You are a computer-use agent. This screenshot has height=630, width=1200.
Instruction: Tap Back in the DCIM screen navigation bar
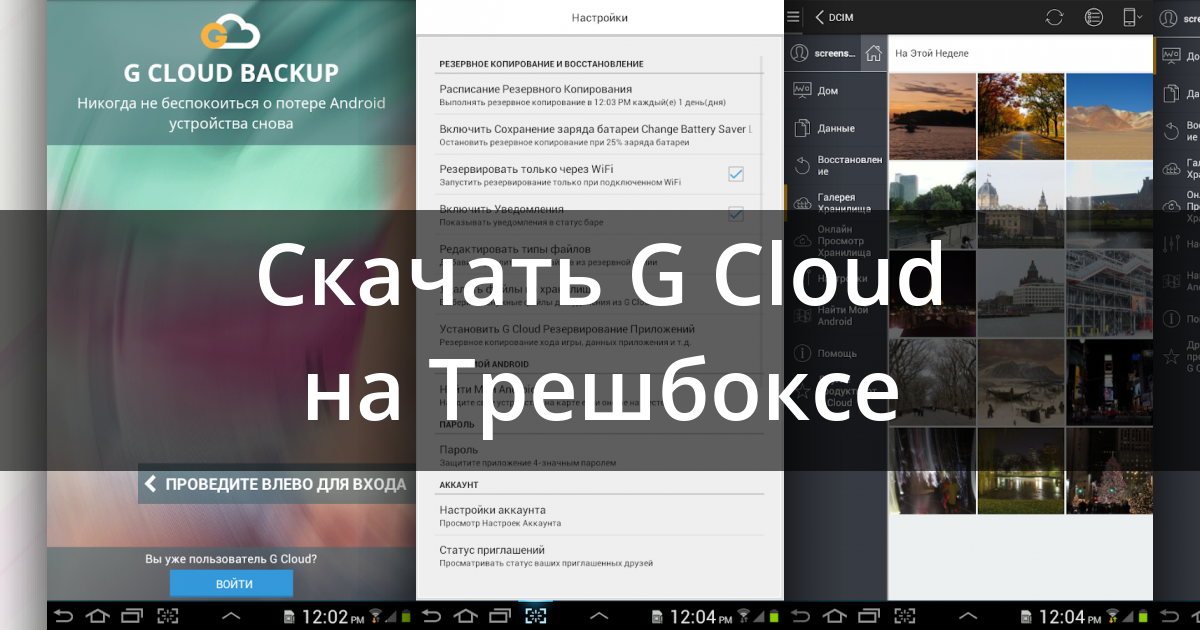tap(799, 616)
